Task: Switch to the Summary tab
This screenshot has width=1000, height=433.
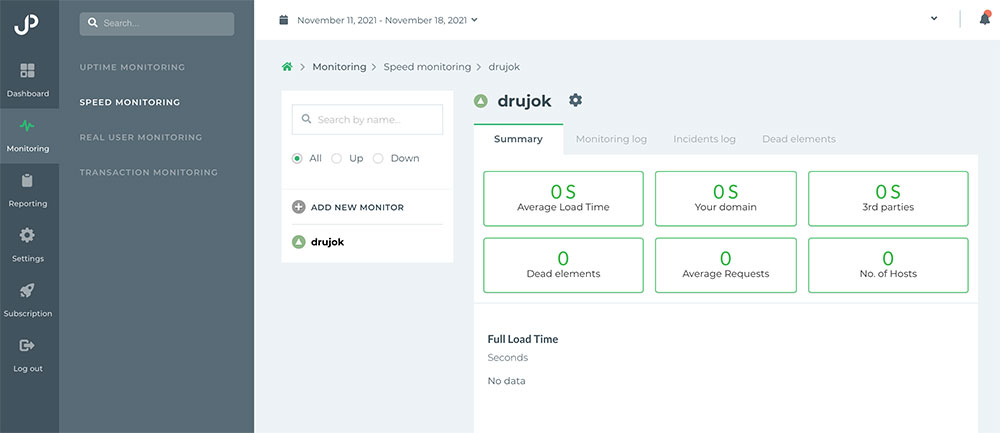Action: click(518, 139)
